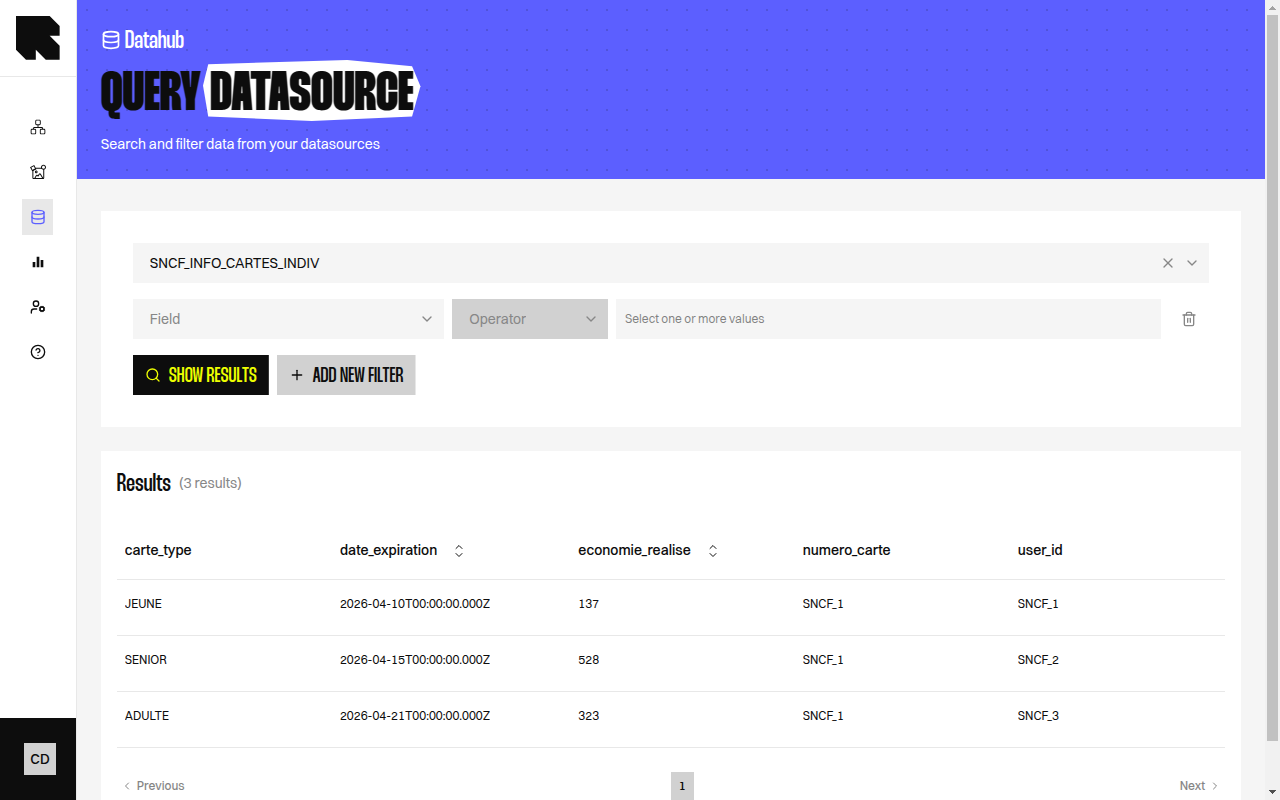Click the 3 results count label
This screenshot has width=1280, height=800.
(x=210, y=483)
